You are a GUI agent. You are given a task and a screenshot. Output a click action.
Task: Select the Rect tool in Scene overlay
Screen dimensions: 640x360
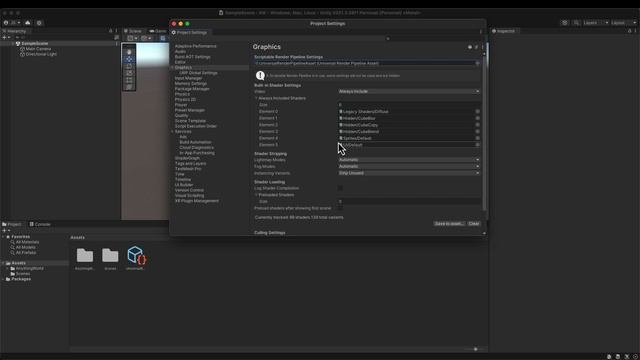tap(129, 80)
